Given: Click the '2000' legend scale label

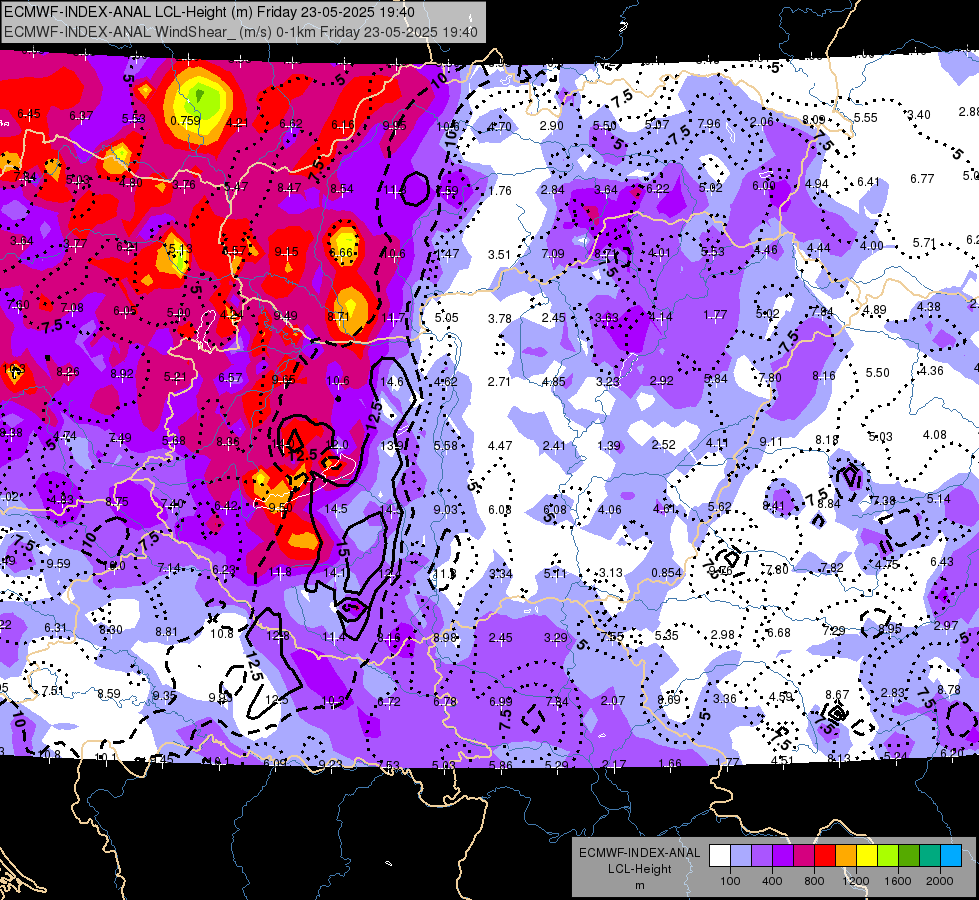Looking at the screenshot, I should (x=939, y=881).
